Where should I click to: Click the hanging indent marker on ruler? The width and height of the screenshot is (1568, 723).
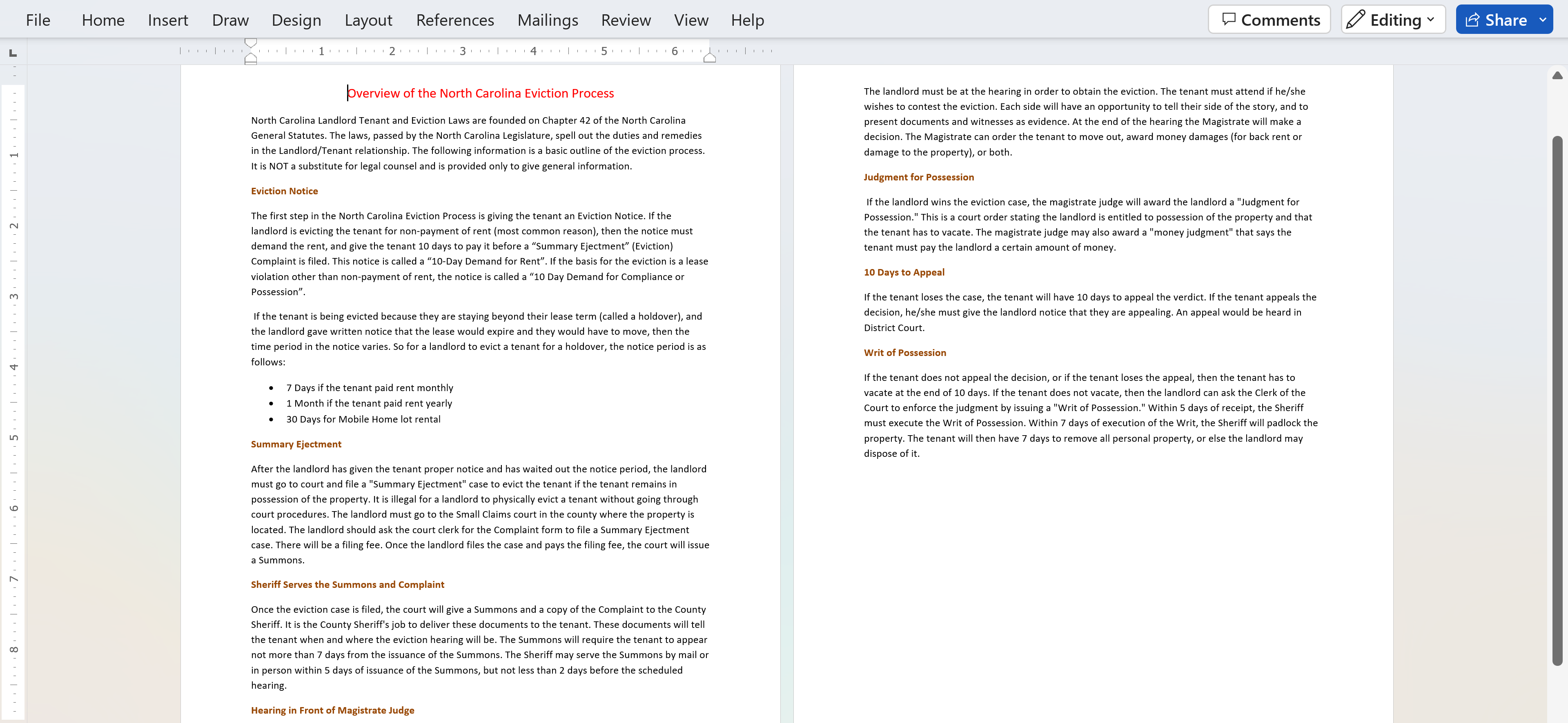point(250,58)
